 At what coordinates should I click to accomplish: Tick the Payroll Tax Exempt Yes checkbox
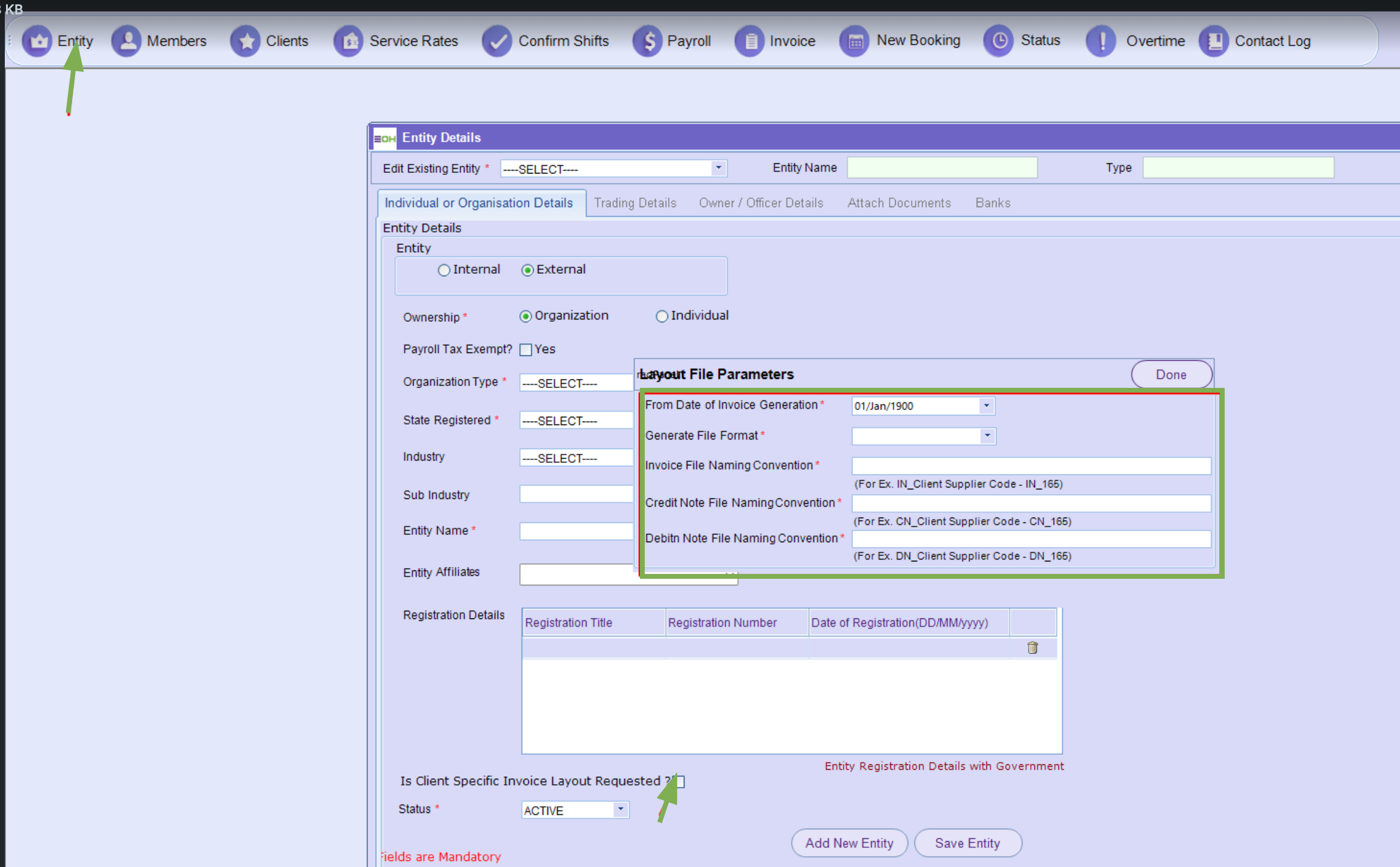click(x=526, y=349)
